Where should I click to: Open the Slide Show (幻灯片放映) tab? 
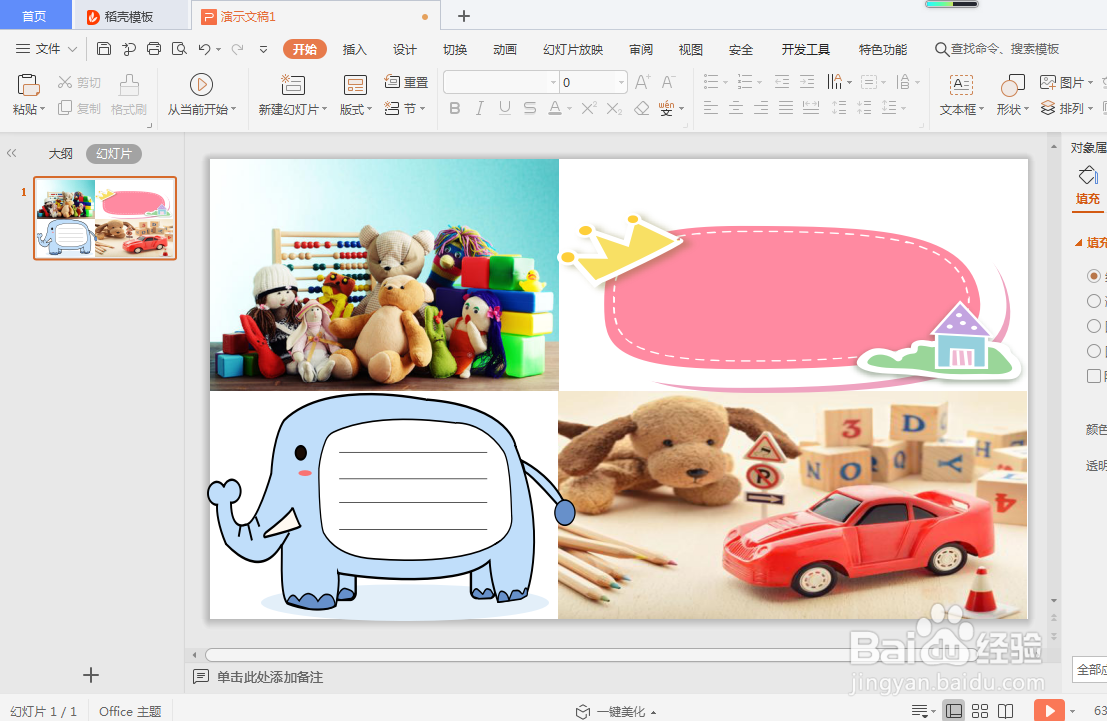coord(573,49)
